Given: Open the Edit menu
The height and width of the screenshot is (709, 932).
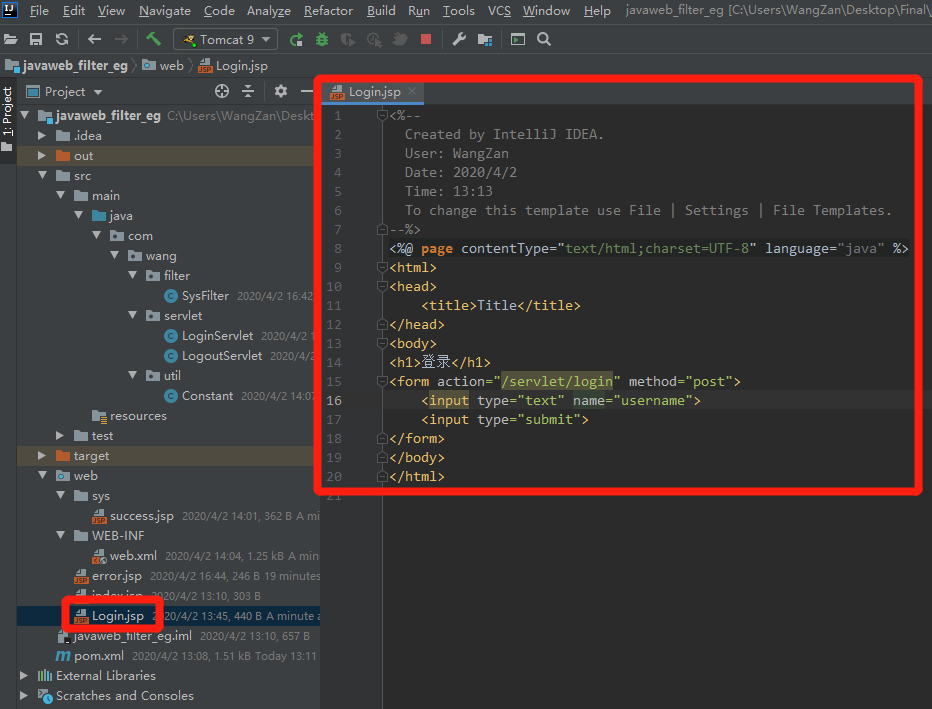Looking at the screenshot, I should pos(74,11).
